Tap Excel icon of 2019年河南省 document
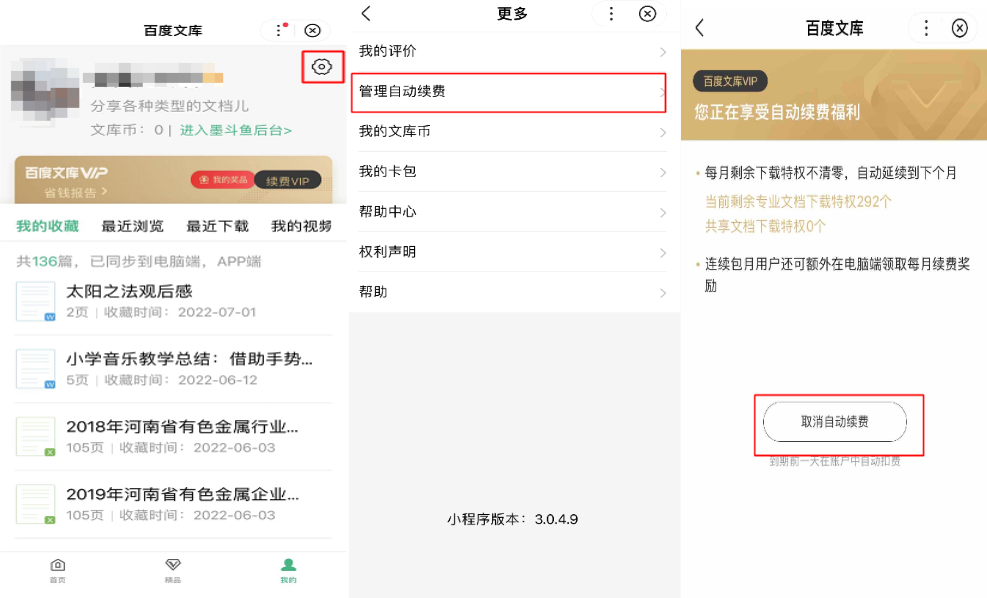This screenshot has width=987, height=598. (35, 504)
